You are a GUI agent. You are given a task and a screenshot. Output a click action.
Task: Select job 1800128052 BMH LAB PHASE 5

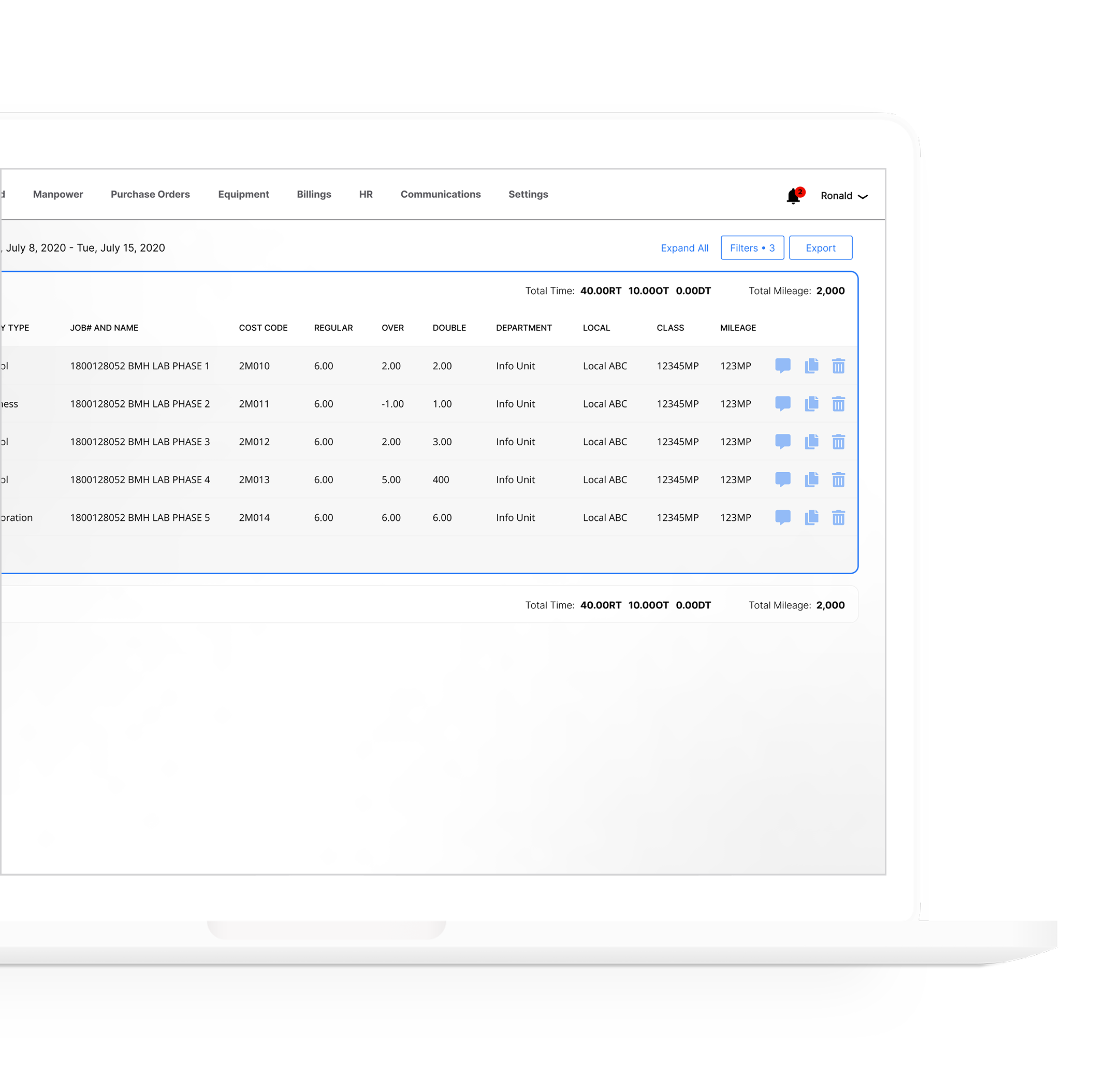click(x=140, y=518)
